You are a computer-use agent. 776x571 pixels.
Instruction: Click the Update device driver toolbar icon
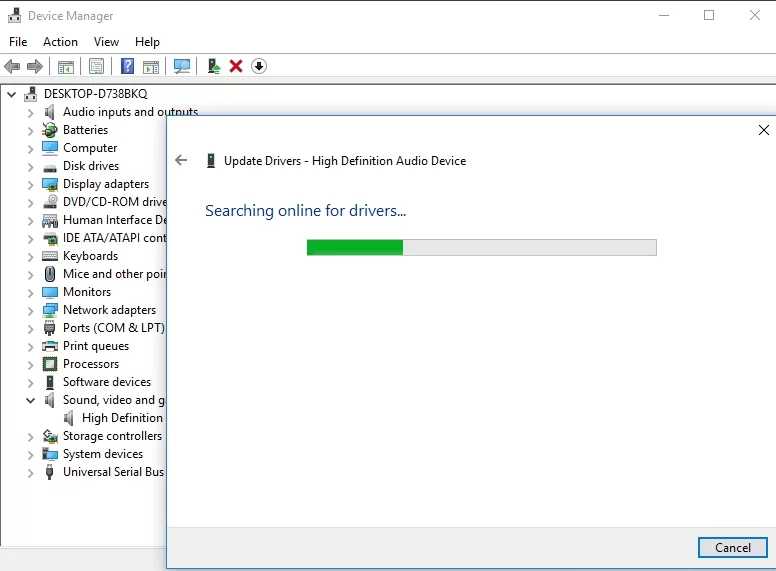pyautogui.click(x=213, y=66)
